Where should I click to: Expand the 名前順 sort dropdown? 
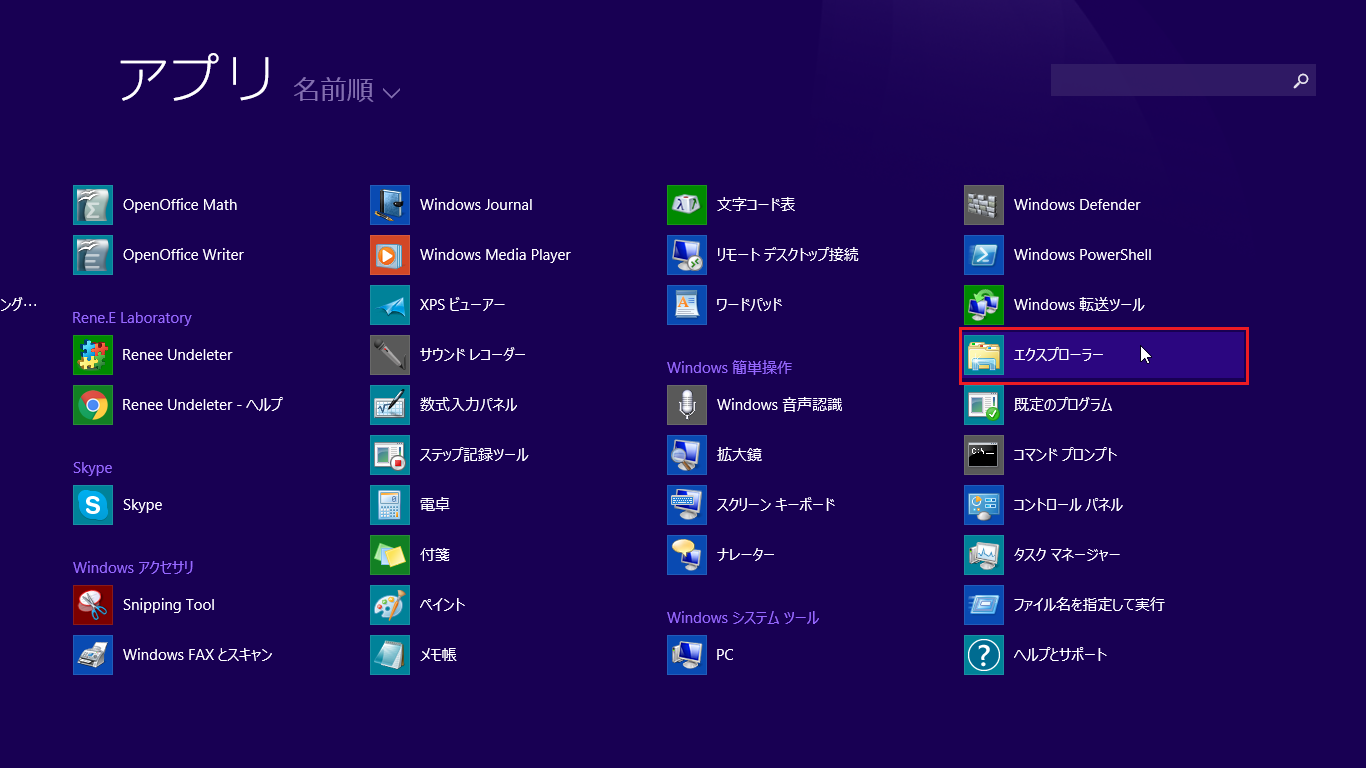(346, 90)
